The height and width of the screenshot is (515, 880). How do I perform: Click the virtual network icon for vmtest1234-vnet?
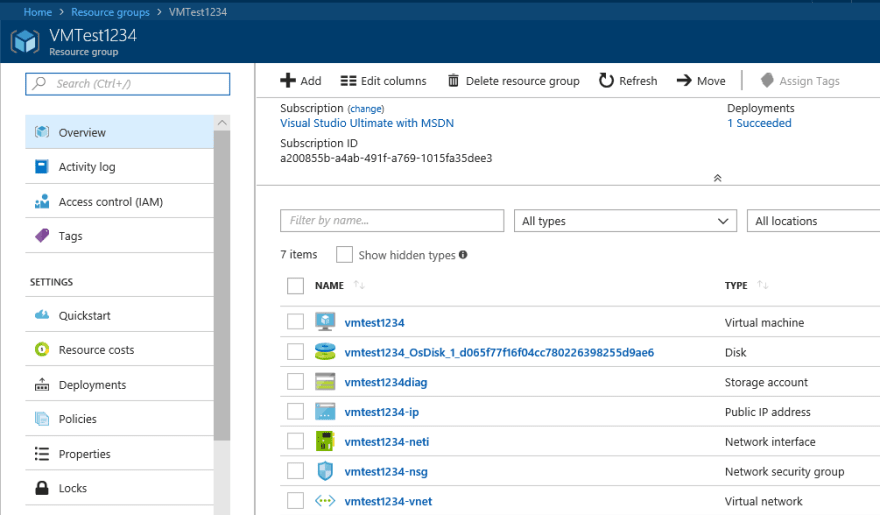pos(325,500)
